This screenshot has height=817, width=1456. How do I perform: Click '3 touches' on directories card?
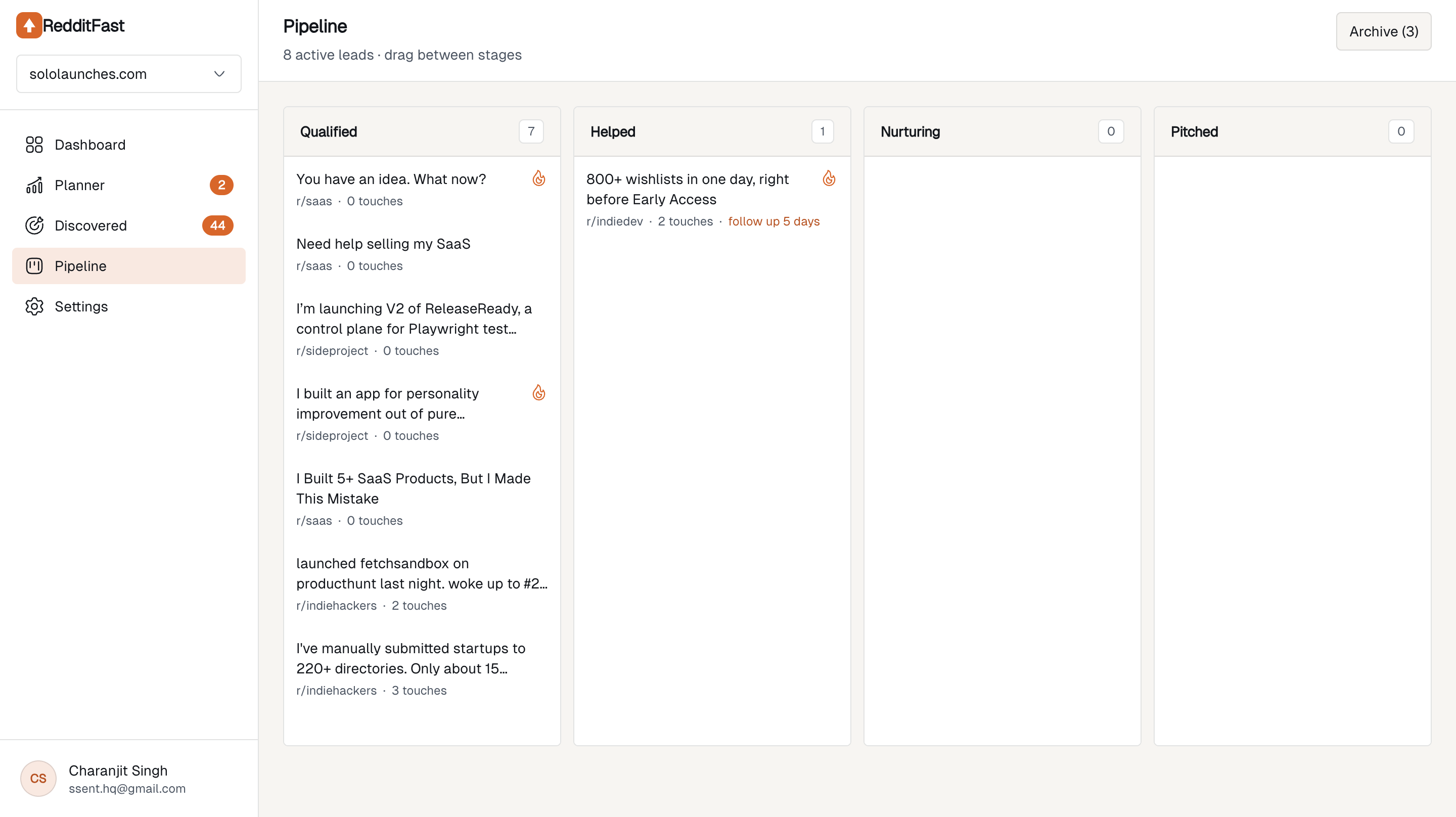click(419, 691)
